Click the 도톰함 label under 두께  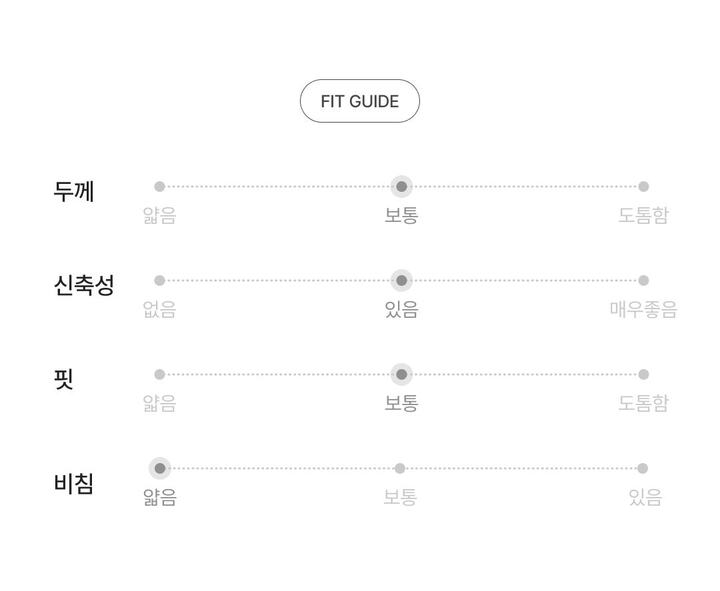point(643,216)
